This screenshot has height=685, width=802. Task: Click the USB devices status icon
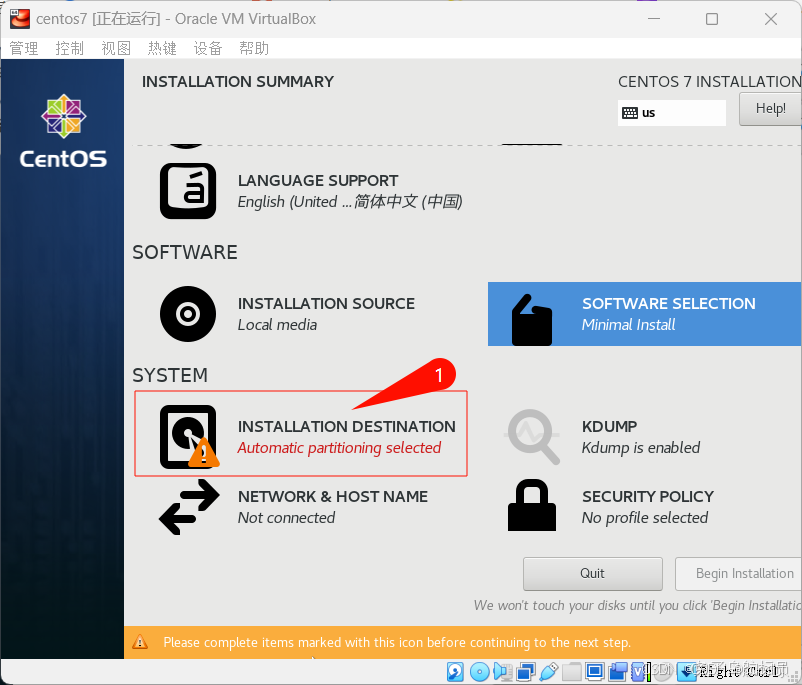point(548,671)
